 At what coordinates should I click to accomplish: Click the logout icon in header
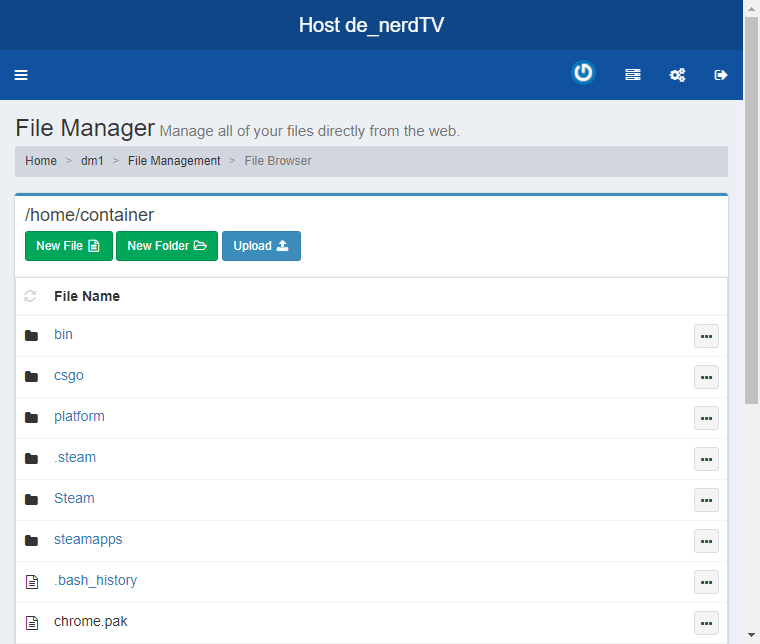coord(721,75)
